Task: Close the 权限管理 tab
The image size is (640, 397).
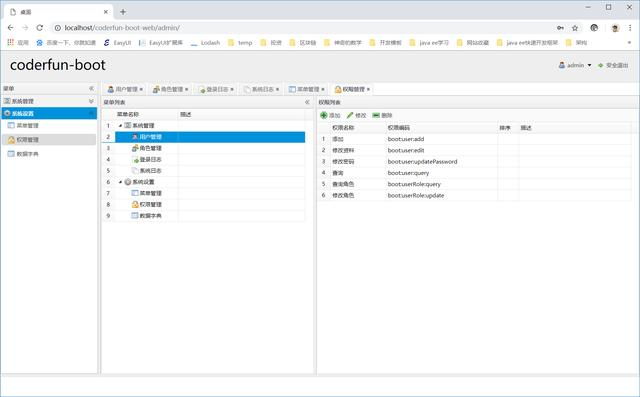Action: [x=368, y=89]
